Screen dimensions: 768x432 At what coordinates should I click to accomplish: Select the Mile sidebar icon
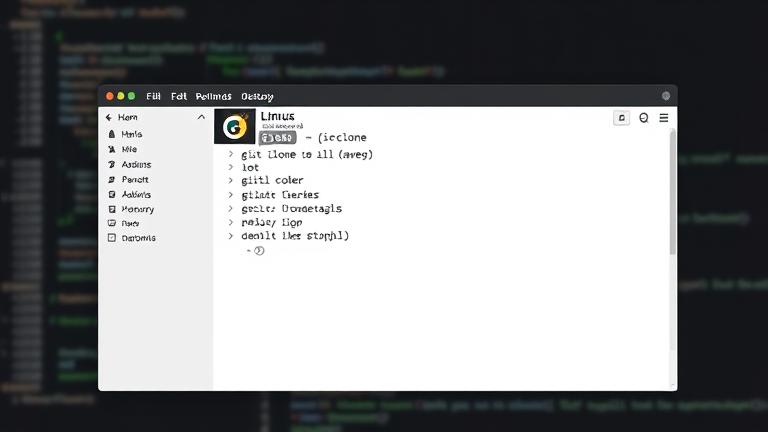112,149
